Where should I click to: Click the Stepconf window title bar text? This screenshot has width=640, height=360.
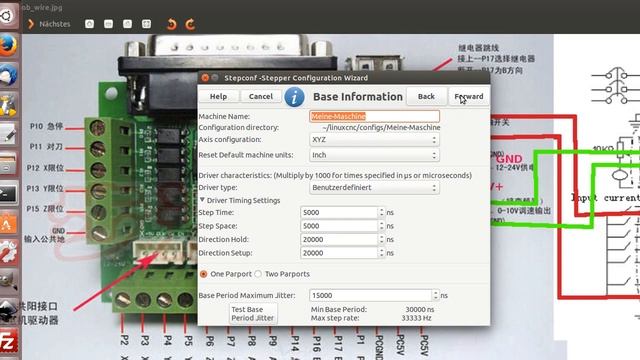click(x=296, y=78)
